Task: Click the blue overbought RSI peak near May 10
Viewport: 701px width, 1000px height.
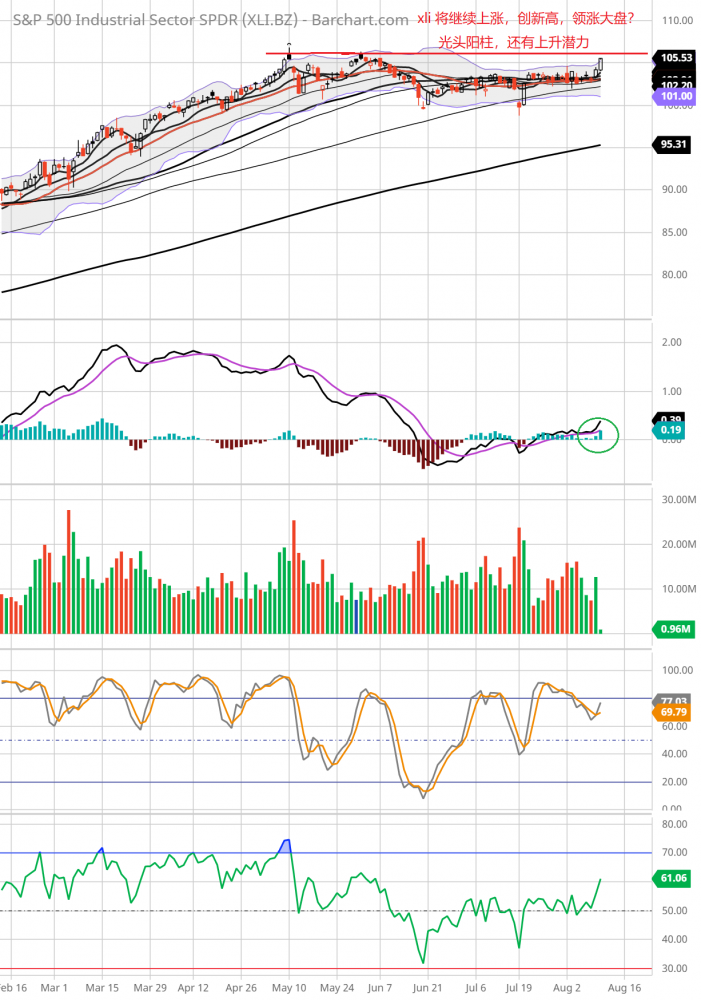Action: tap(286, 845)
